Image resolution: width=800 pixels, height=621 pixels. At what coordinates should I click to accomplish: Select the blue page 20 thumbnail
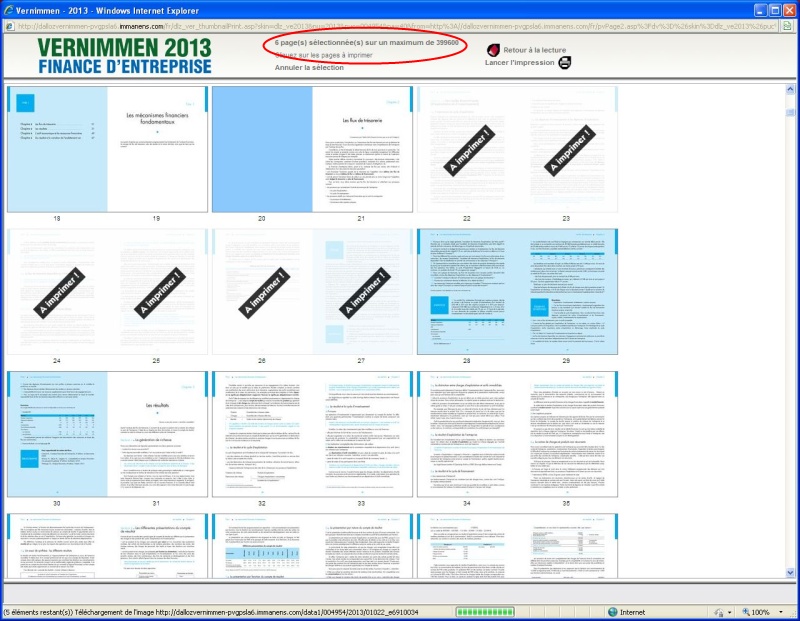click(262, 149)
